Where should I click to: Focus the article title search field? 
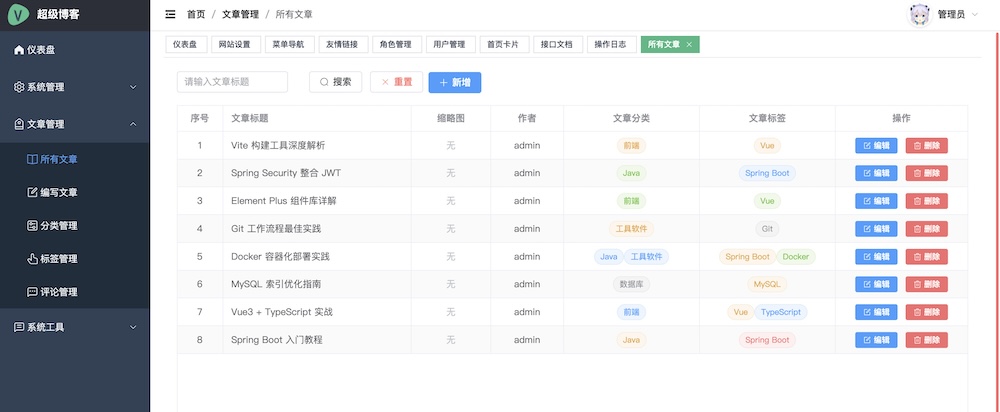(232, 82)
